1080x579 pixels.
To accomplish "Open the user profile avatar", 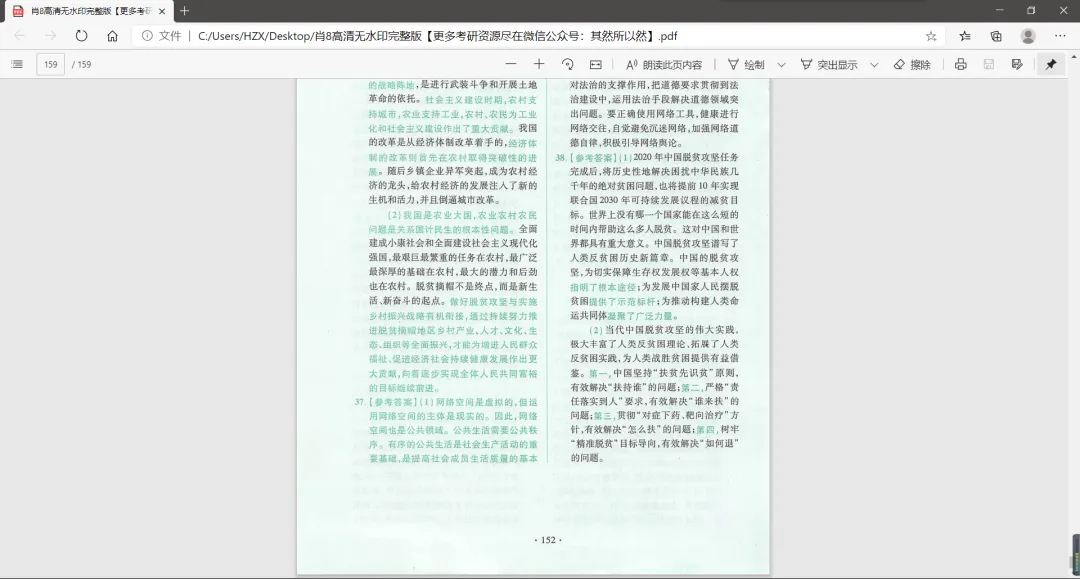I will 1028,36.
